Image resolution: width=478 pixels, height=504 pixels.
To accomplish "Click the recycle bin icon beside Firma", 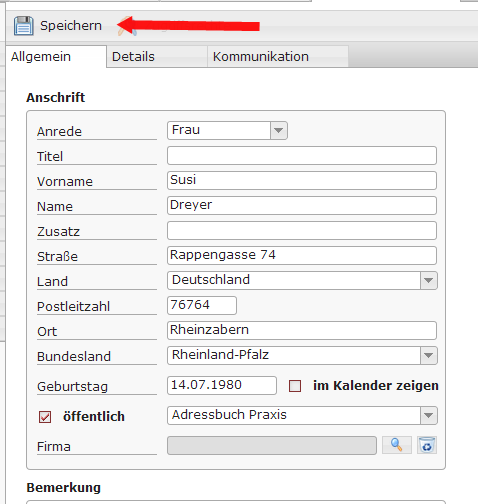I will (x=427, y=445).
